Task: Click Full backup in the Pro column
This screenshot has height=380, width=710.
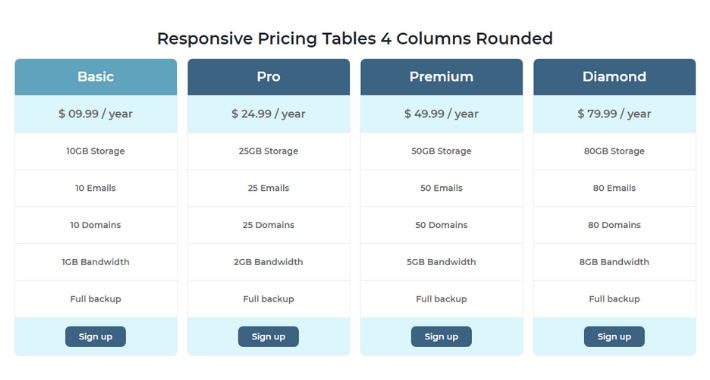Action: coord(269,299)
